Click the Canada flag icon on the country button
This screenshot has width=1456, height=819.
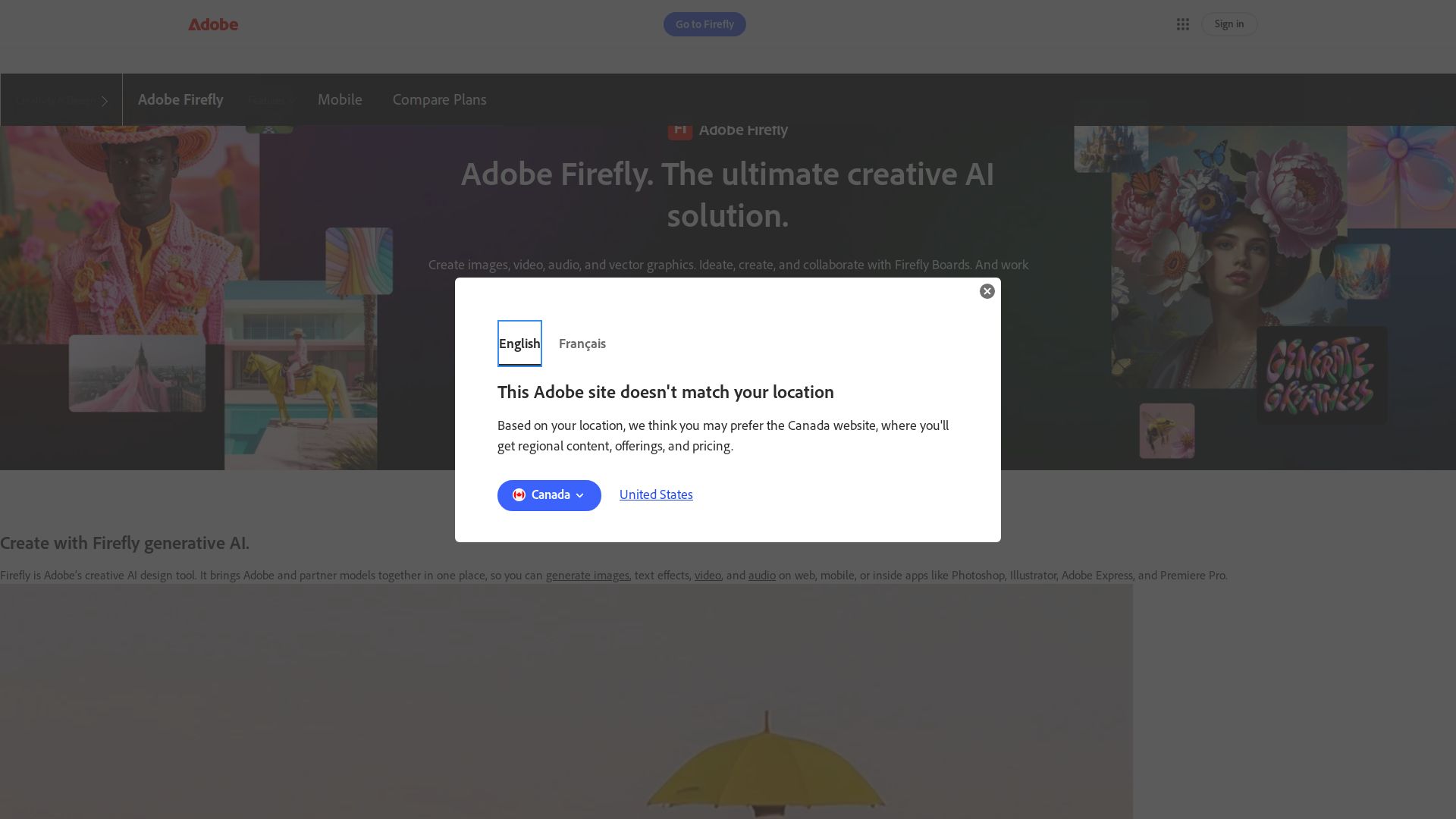(x=519, y=494)
